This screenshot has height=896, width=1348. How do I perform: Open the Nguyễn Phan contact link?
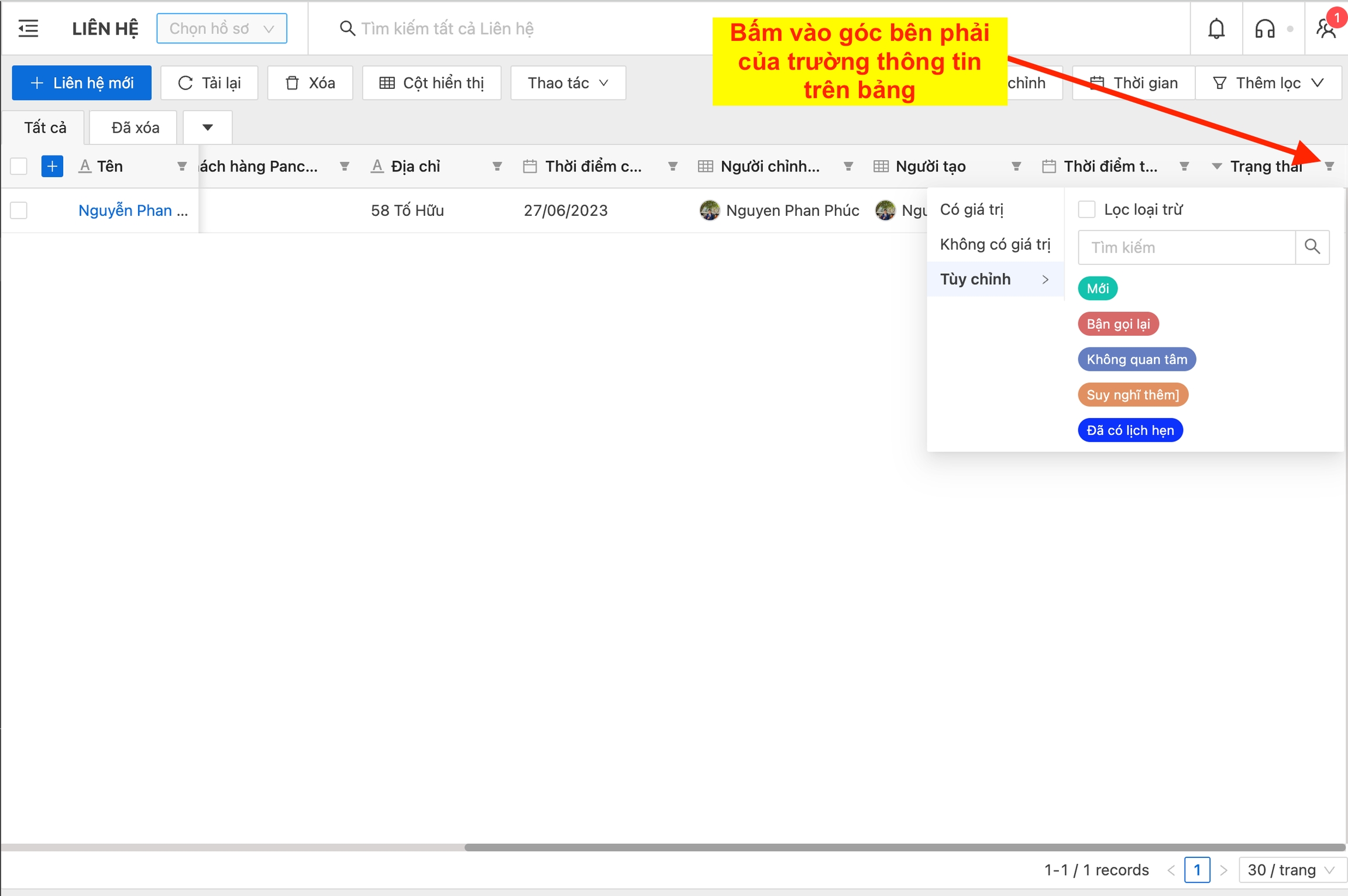click(132, 210)
